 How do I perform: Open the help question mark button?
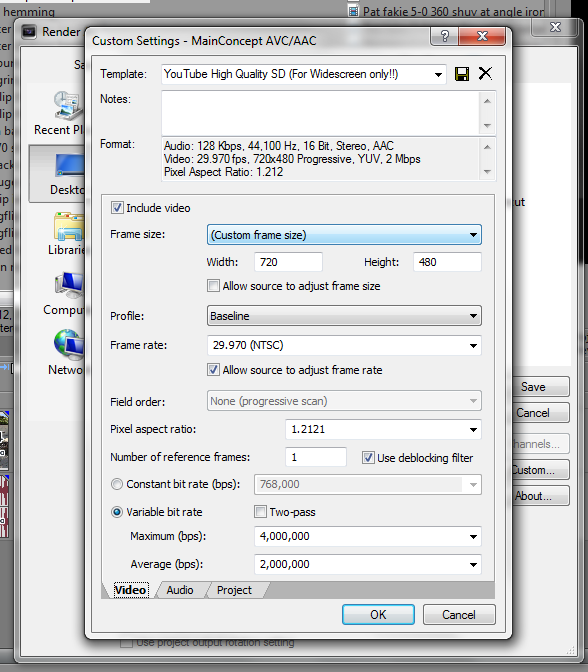[x=444, y=36]
